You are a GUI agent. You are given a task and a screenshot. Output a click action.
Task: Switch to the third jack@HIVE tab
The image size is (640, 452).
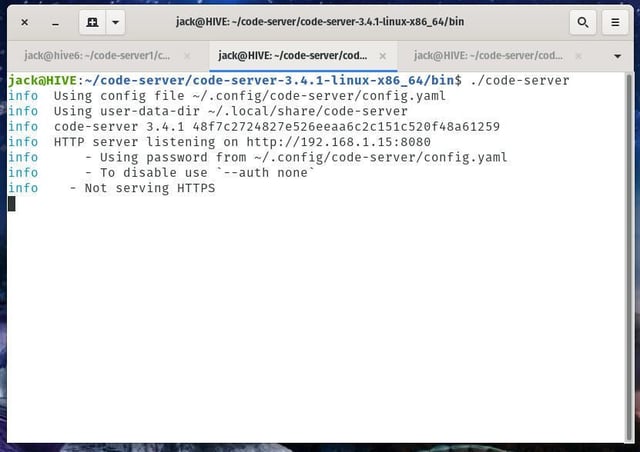pos(488,56)
